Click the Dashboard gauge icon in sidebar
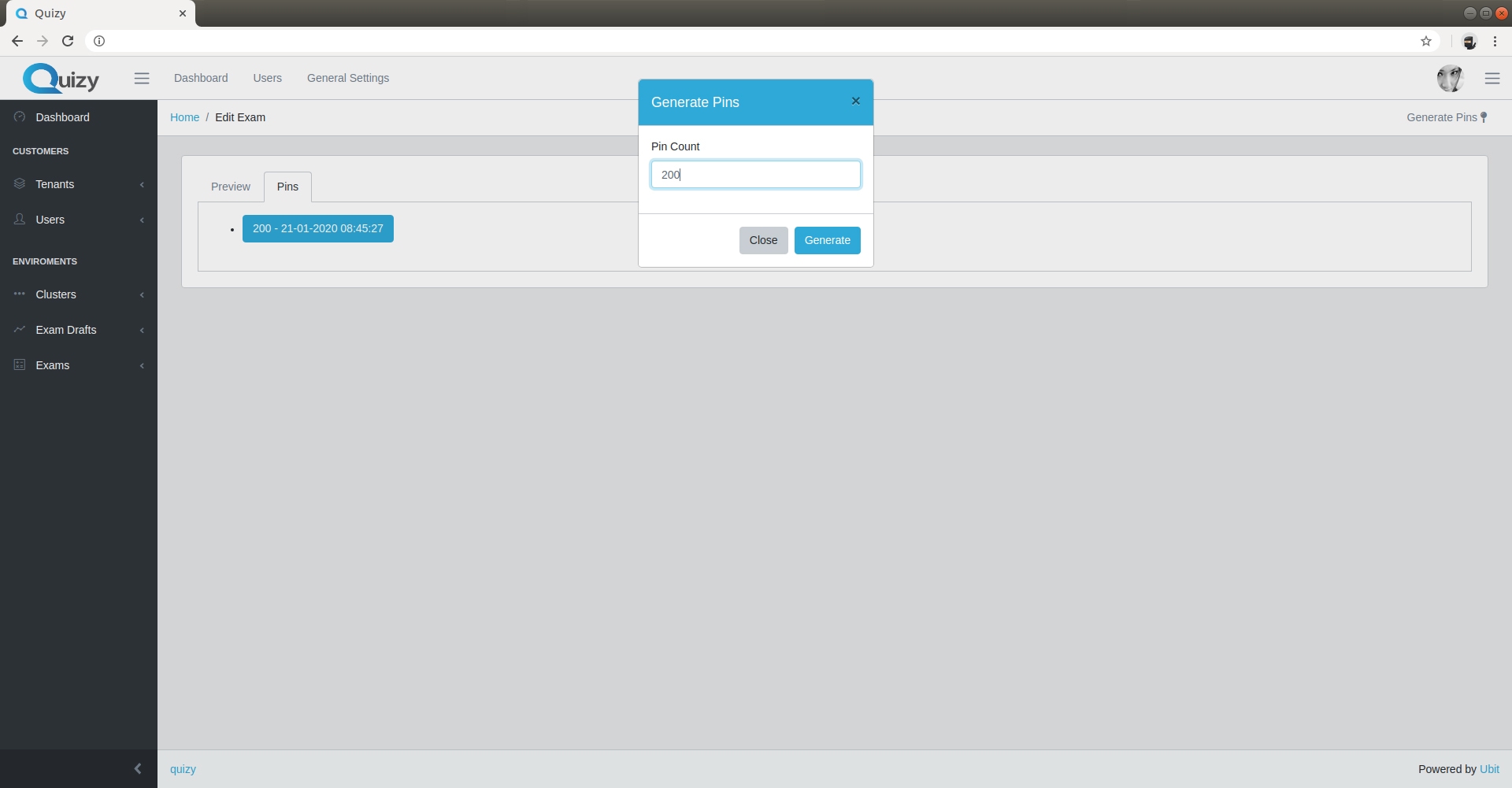 click(x=20, y=117)
